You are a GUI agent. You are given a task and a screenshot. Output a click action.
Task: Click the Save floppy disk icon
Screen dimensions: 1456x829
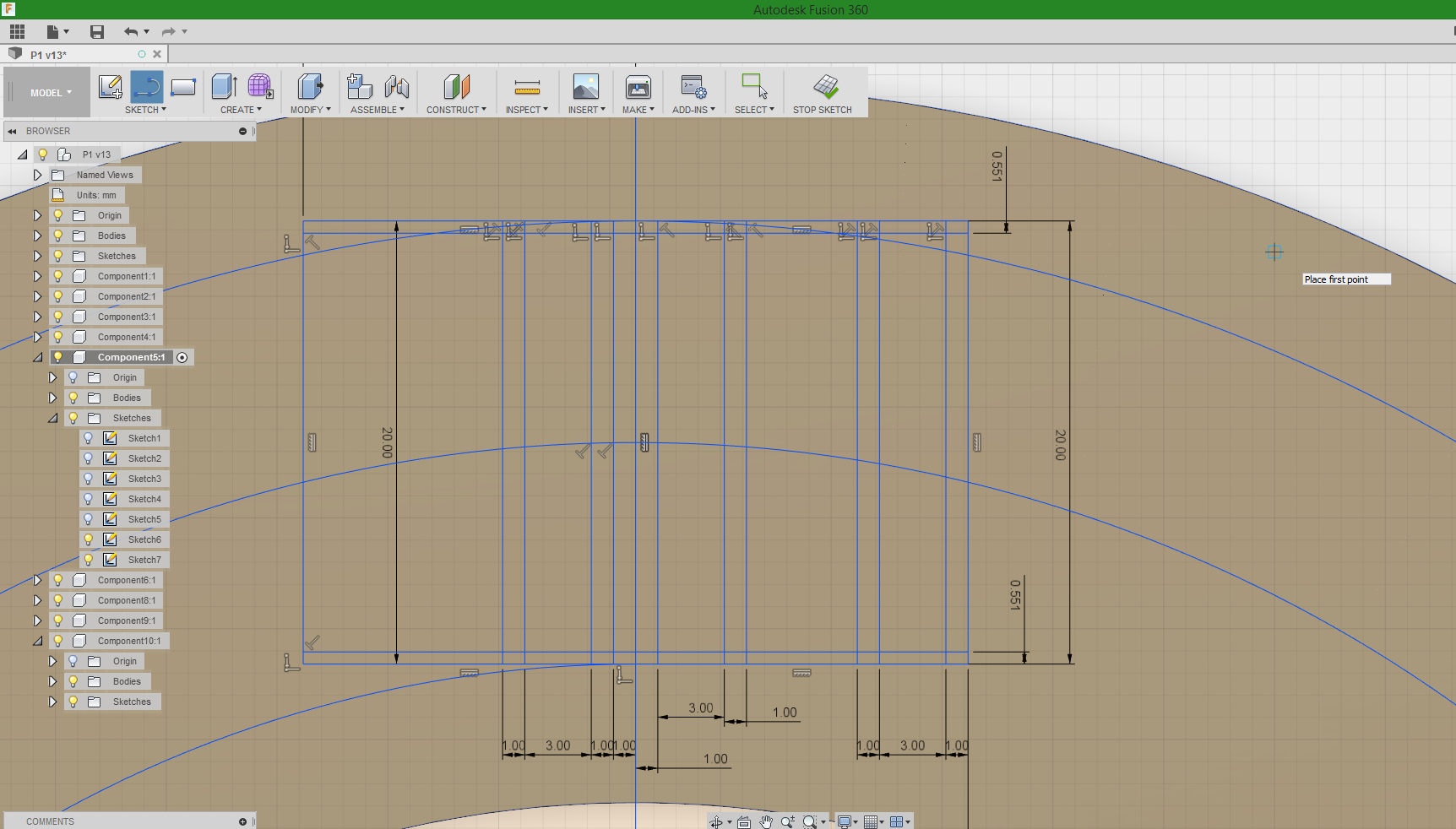97,32
